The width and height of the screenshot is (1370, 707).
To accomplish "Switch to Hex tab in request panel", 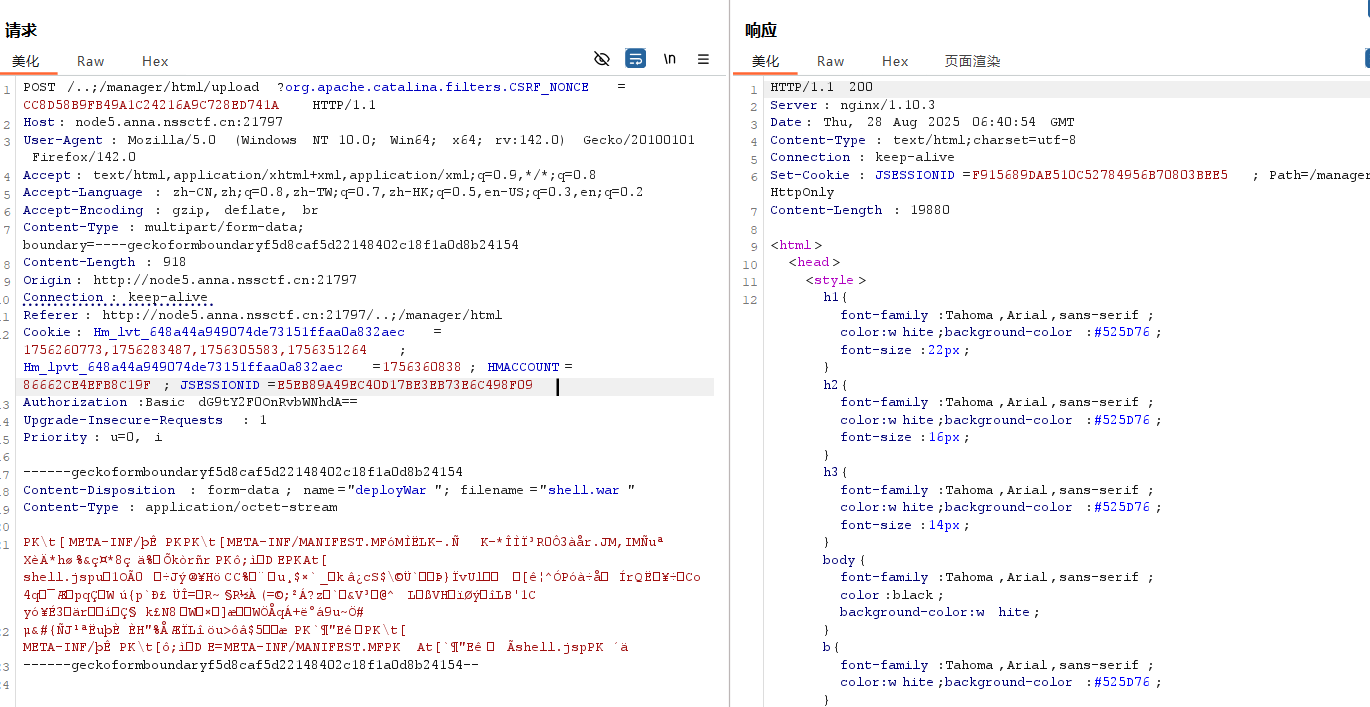I will pos(155,61).
